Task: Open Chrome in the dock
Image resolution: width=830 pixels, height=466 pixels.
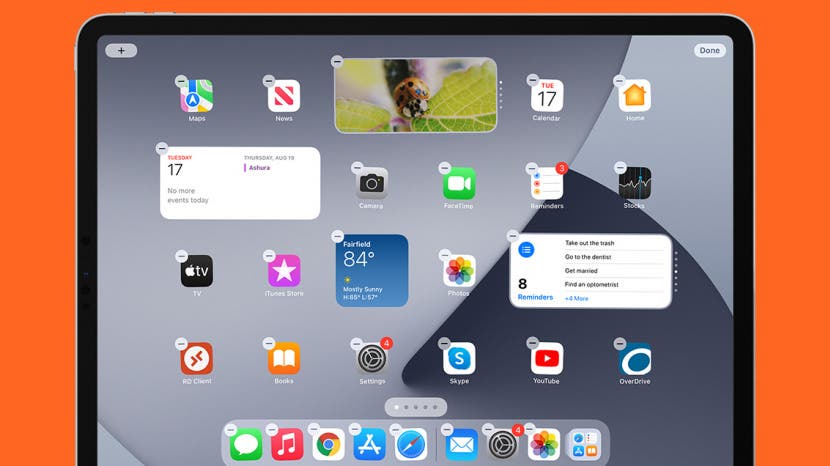Action: pos(328,444)
